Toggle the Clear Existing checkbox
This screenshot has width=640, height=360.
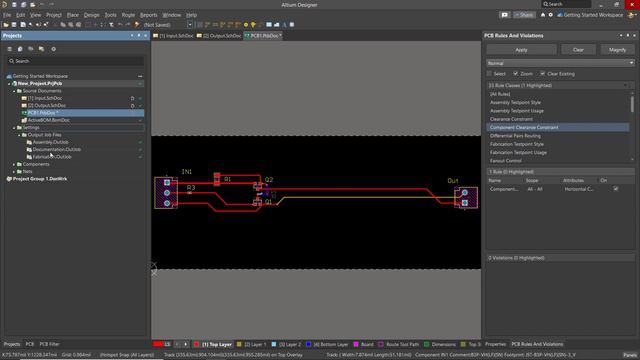coord(542,73)
